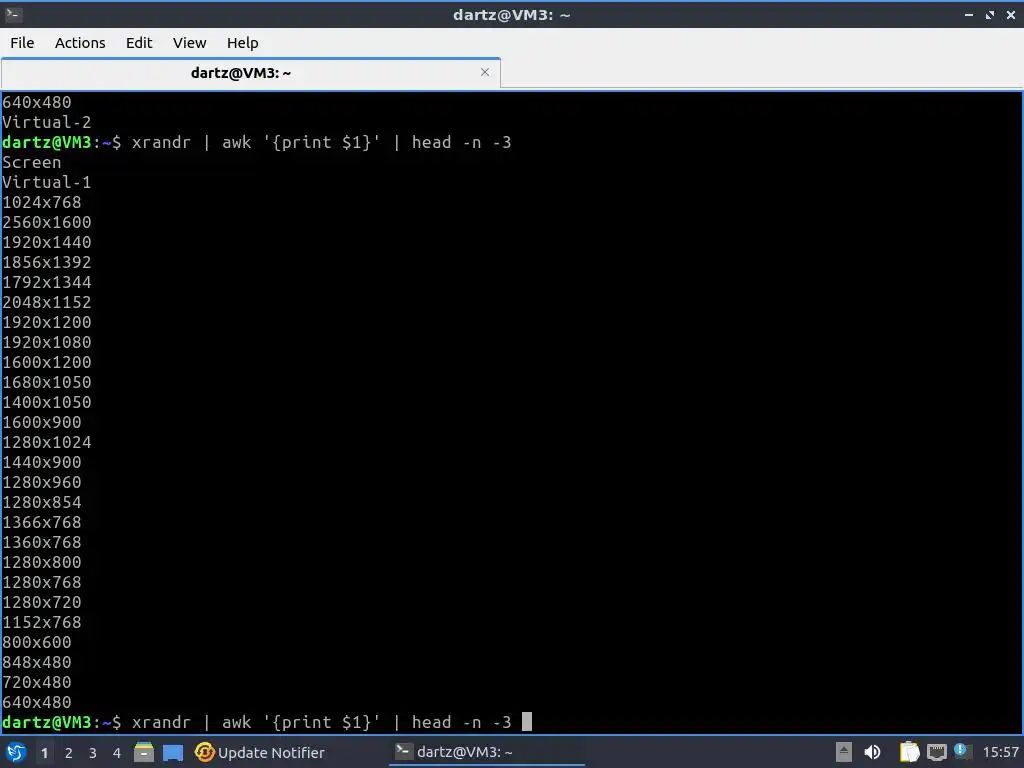Open the volume control in the tray
Image resolution: width=1024 pixels, height=768 pixels.
click(872, 752)
